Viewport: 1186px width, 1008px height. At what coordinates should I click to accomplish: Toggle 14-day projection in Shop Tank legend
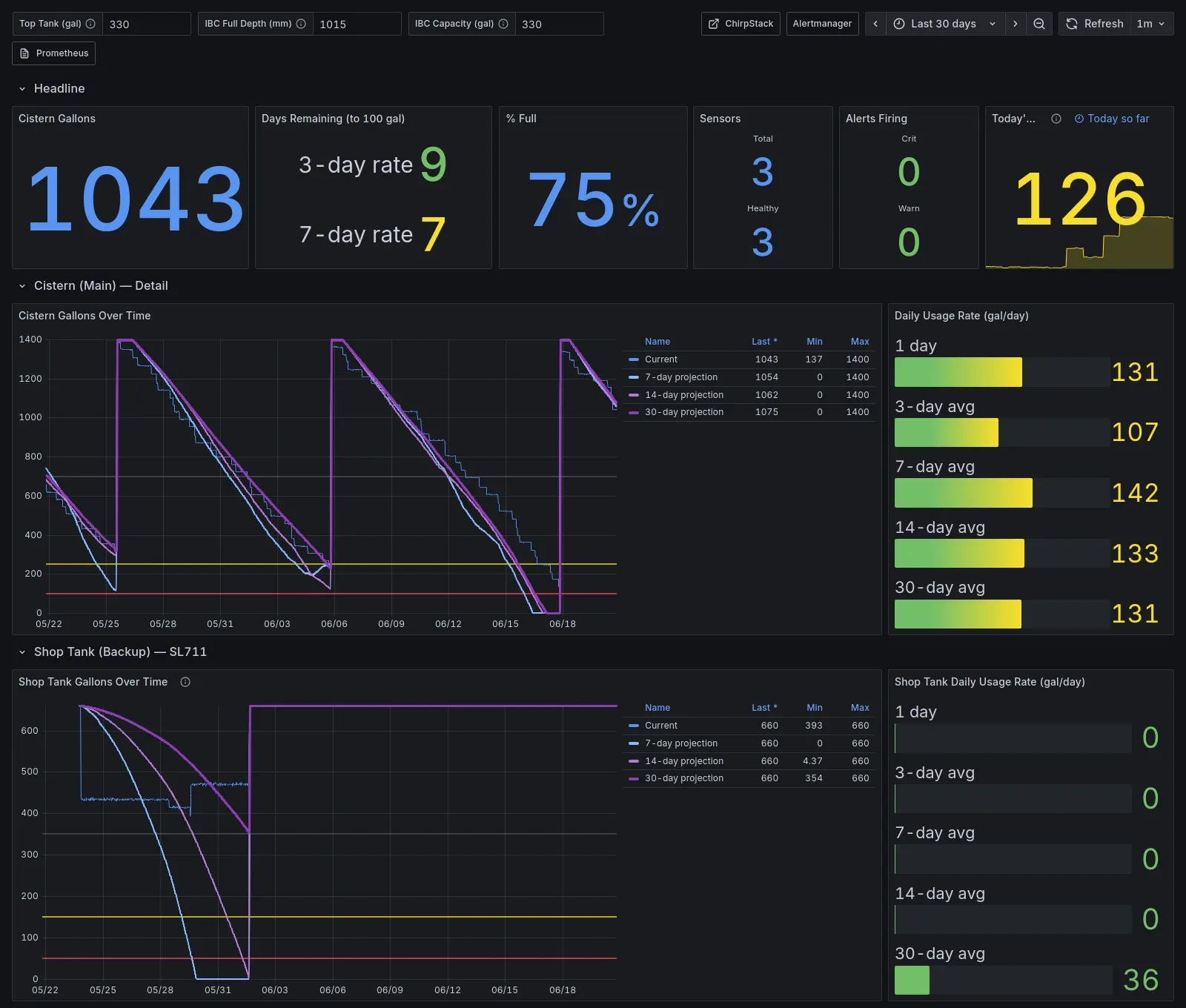pos(684,761)
